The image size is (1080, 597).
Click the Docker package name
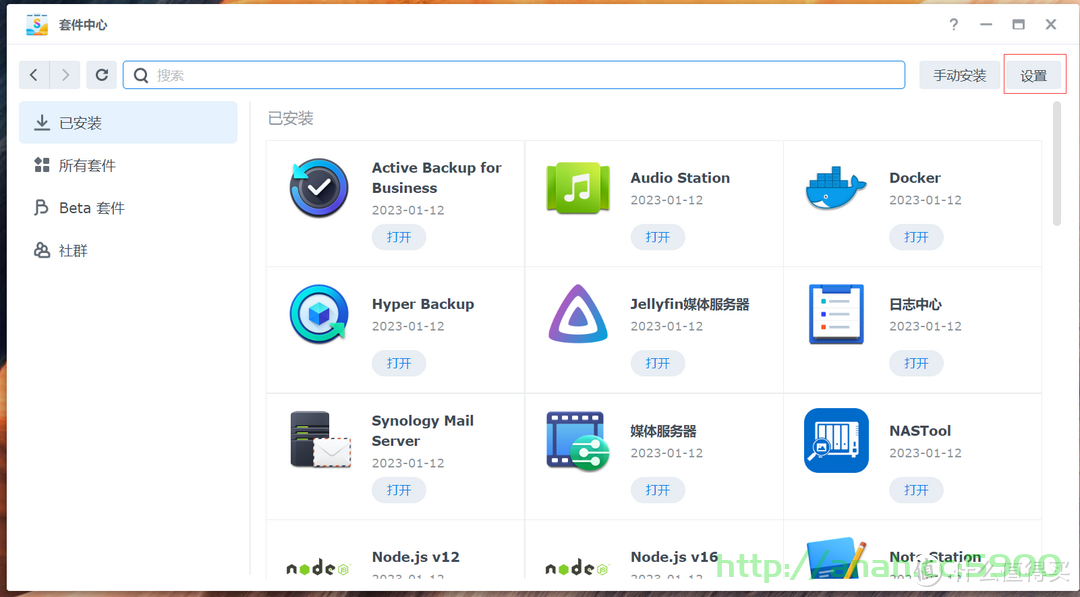click(x=915, y=178)
